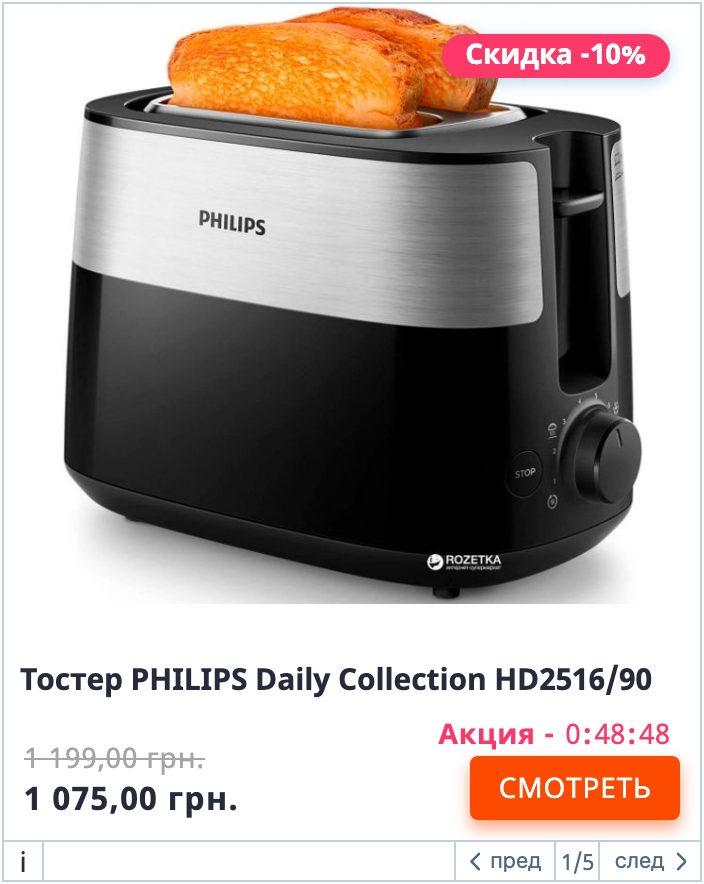Click the info "i" icon
This screenshot has height=884, width=704.
click(23, 861)
